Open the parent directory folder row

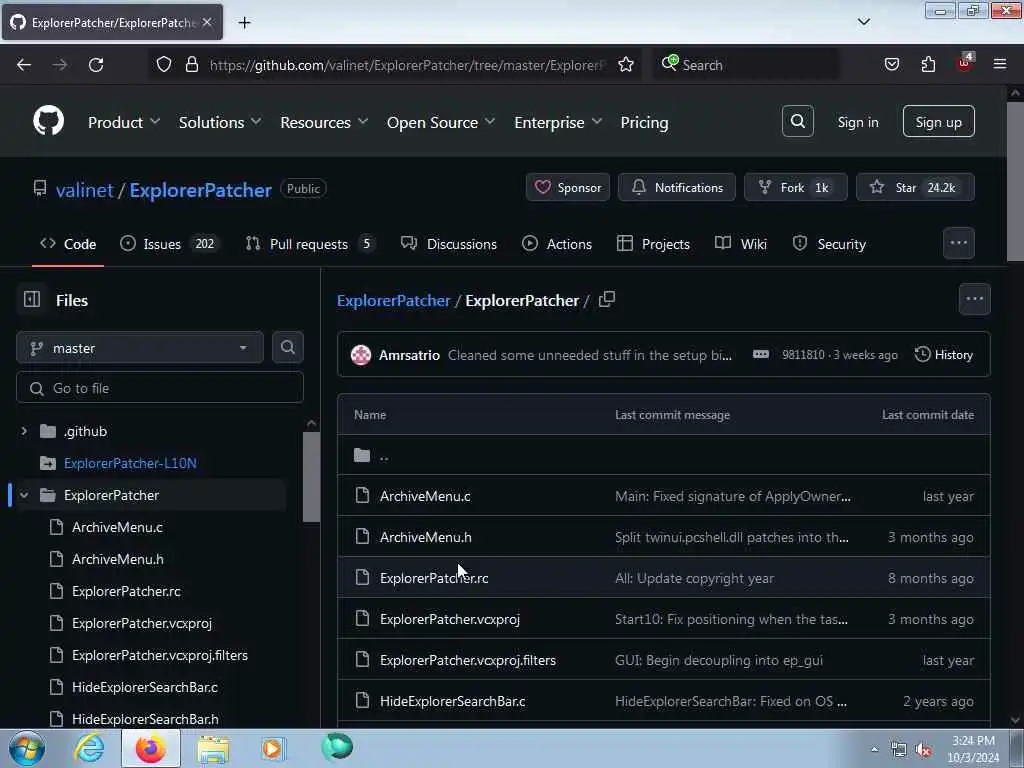coord(664,455)
